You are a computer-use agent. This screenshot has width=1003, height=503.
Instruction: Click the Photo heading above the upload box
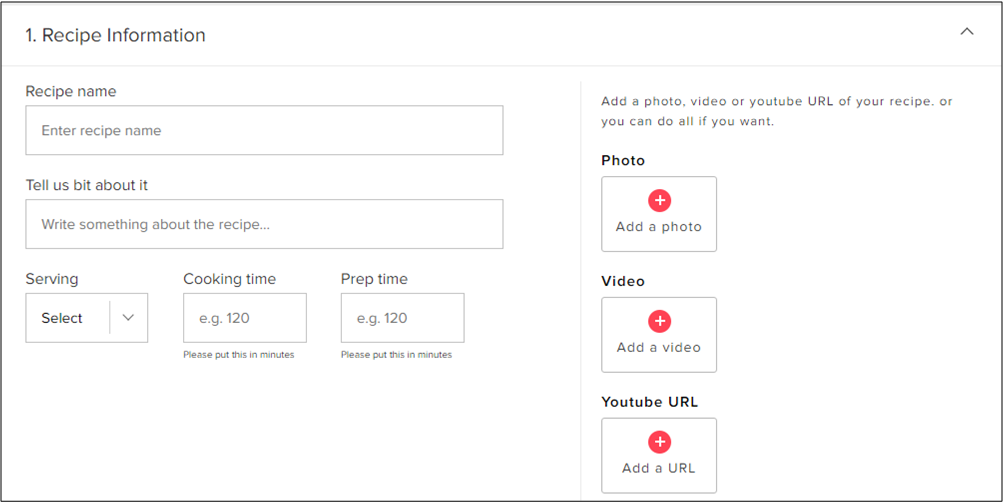(x=623, y=161)
